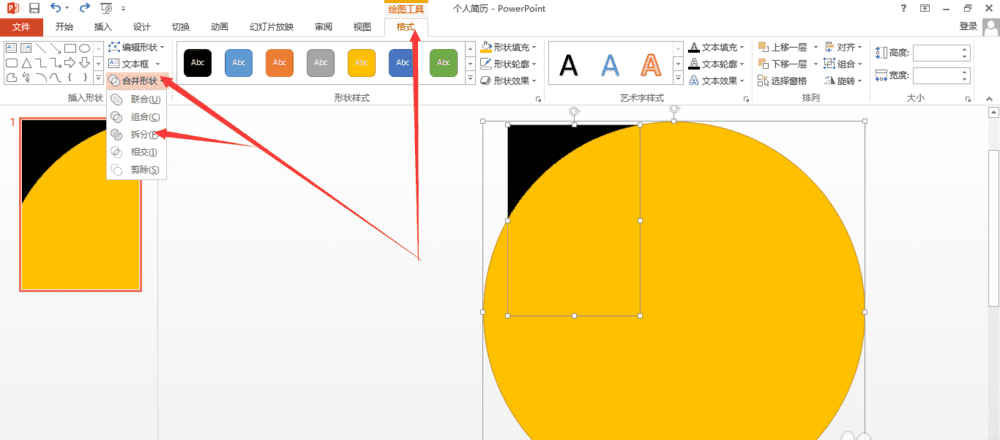Open 文本填充 (Text Fill) dropdown

pyautogui.click(x=716, y=47)
